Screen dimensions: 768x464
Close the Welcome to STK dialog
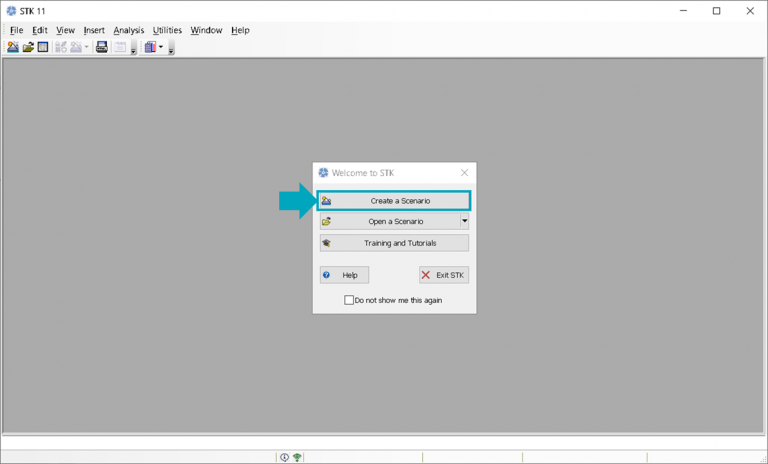coord(464,172)
